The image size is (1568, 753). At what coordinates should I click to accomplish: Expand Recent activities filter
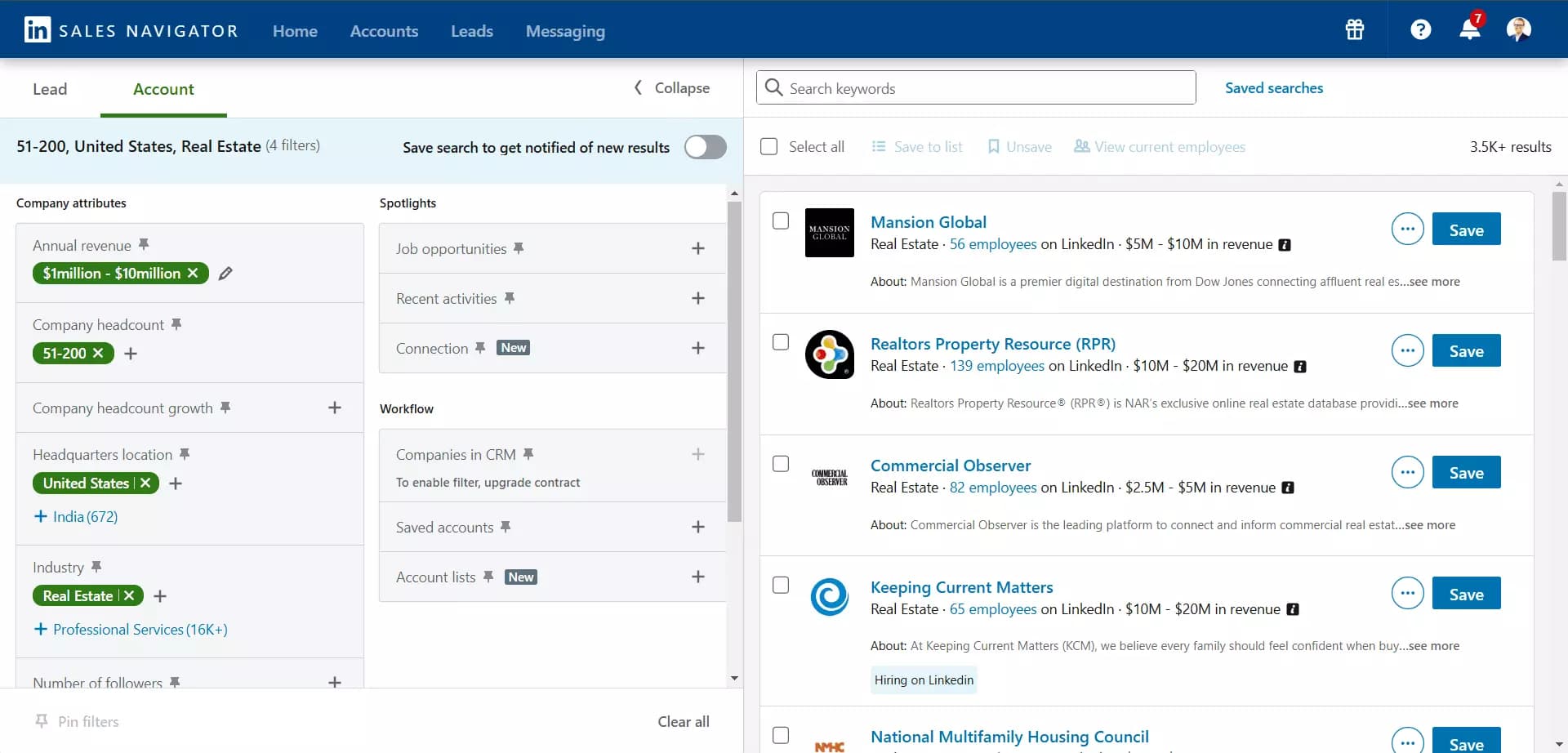tap(698, 298)
